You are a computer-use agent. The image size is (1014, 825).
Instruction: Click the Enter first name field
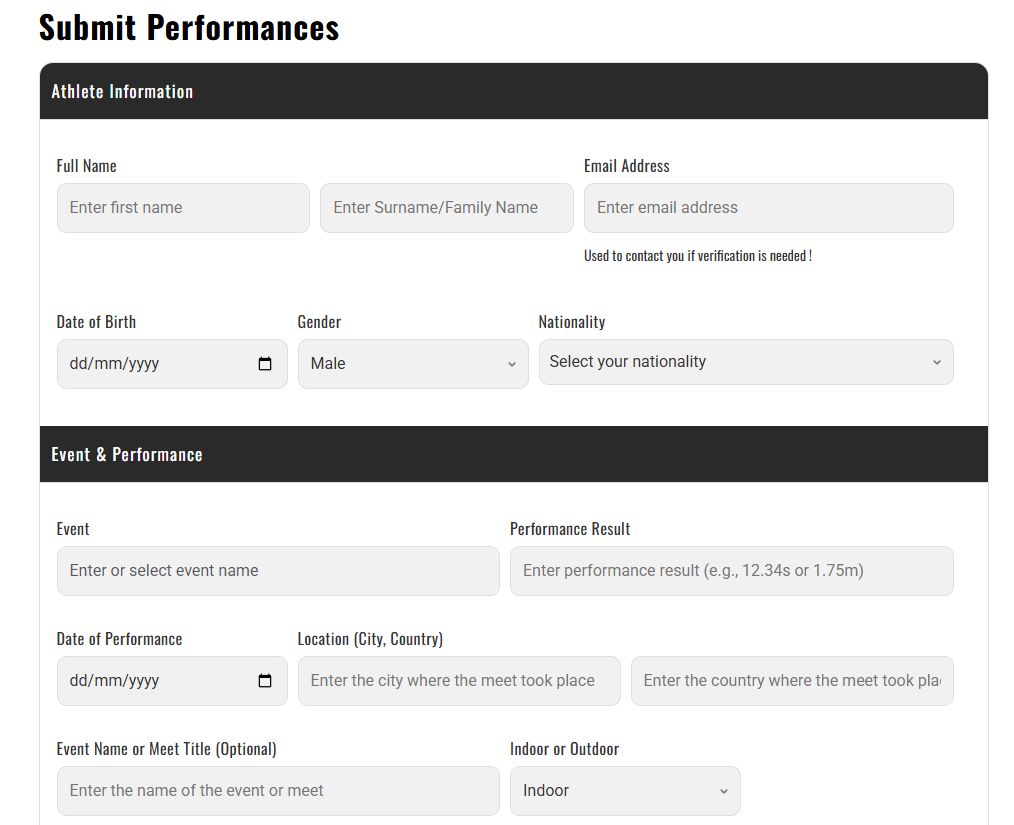(x=183, y=208)
